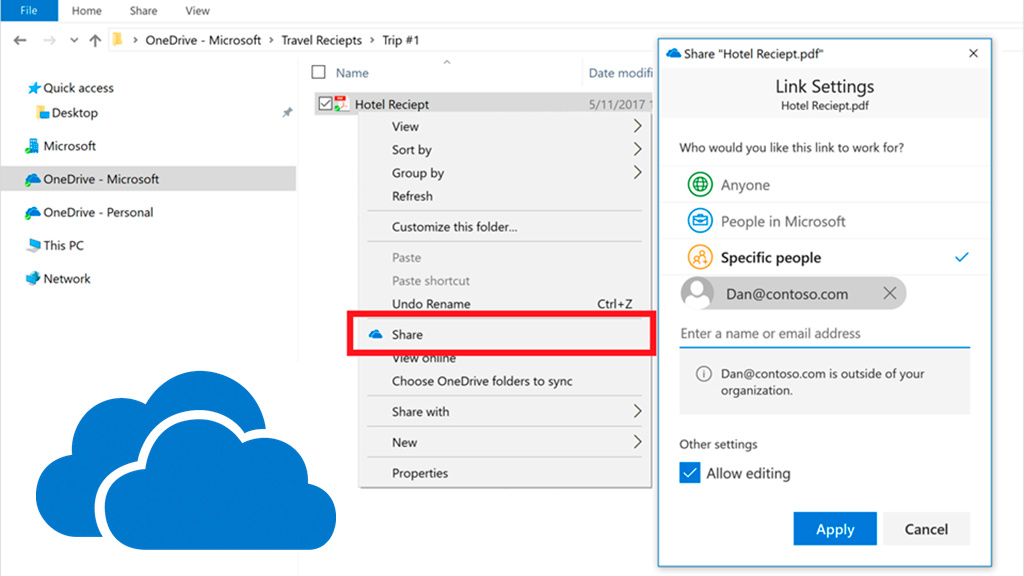Open Network in navigation pane
Screen dimensions: 1024x576
(x=67, y=279)
